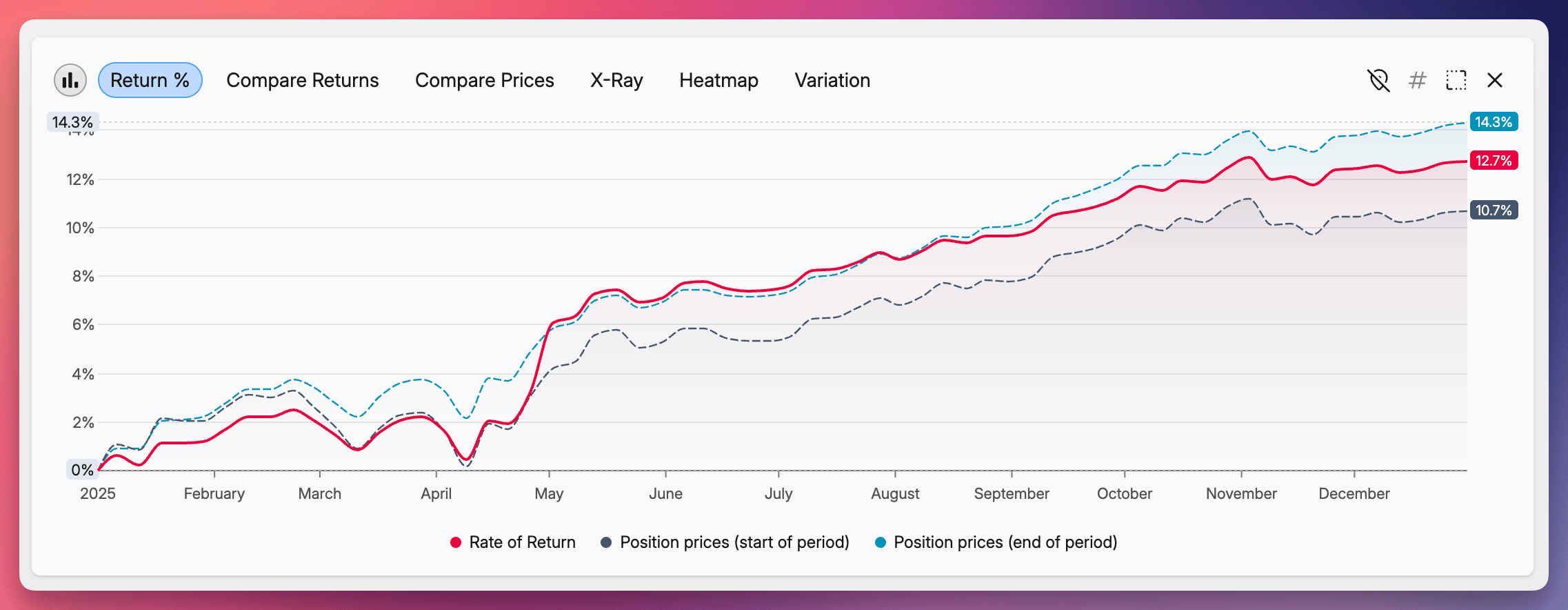Open the Compare Returns tab
The image size is (1568, 610).
[302, 80]
